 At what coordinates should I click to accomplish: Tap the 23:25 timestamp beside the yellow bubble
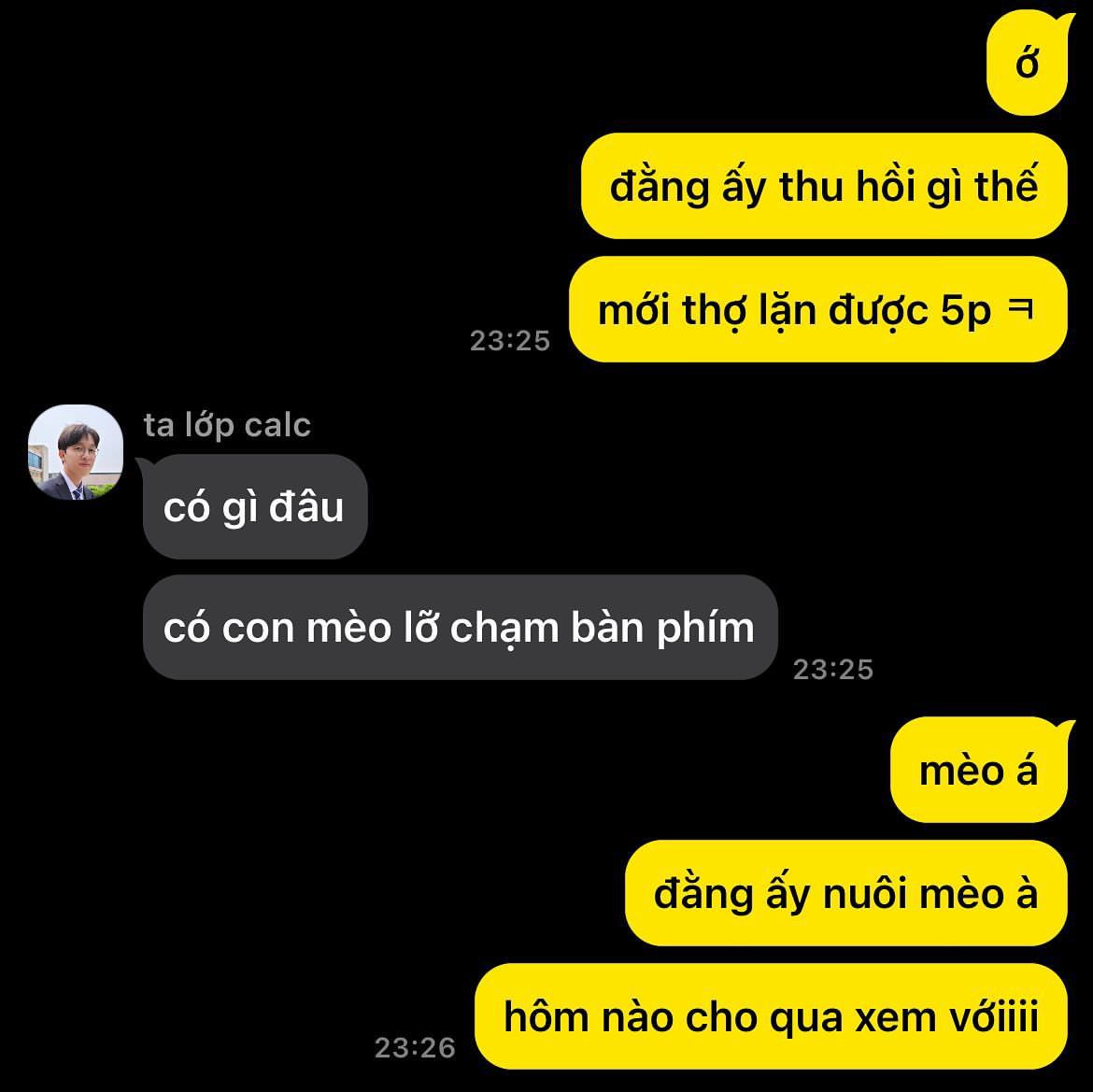pos(510,341)
